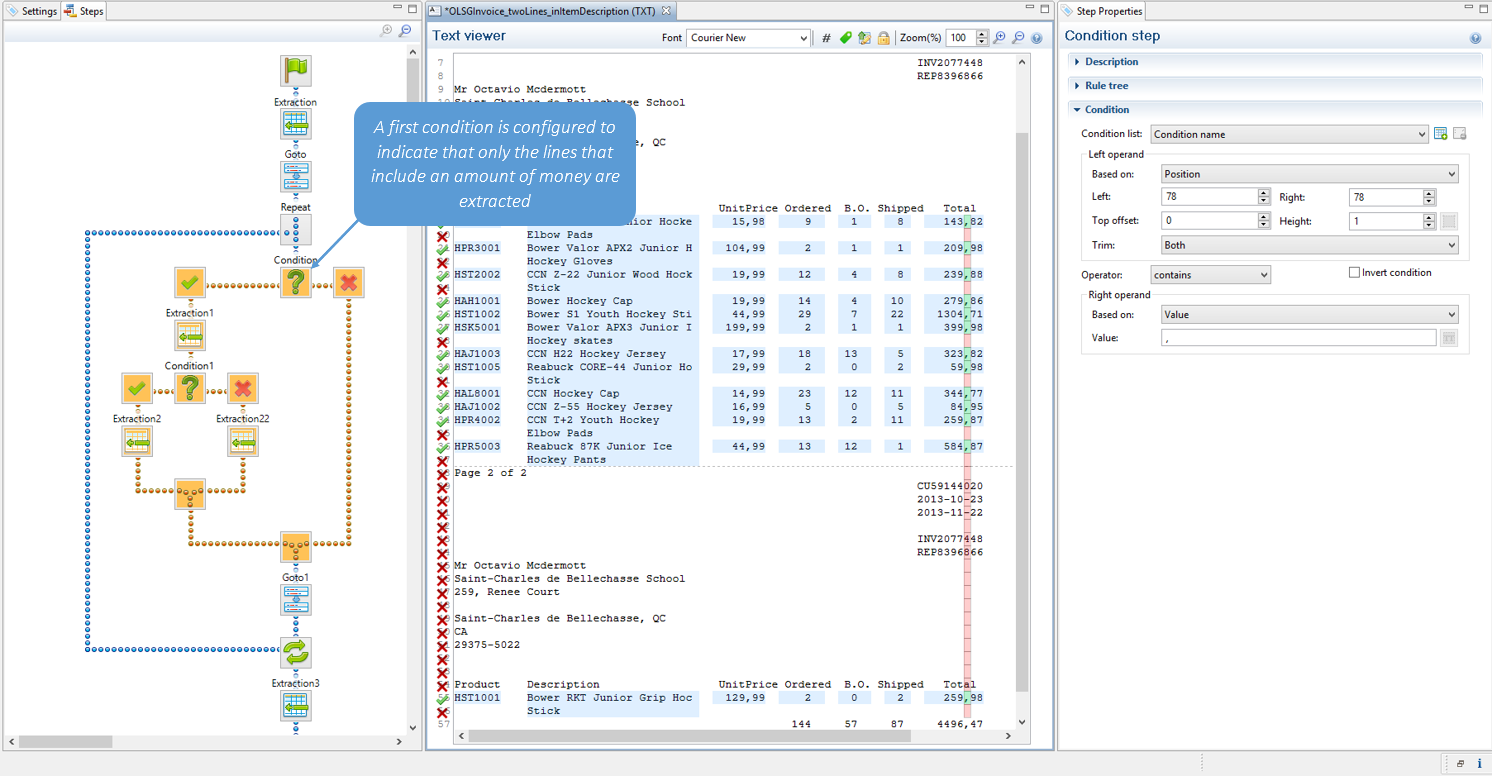Click the green tag icon in toolbar
Image resolution: width=1493 pixels, height=776 pixels.
coord(845,38)
